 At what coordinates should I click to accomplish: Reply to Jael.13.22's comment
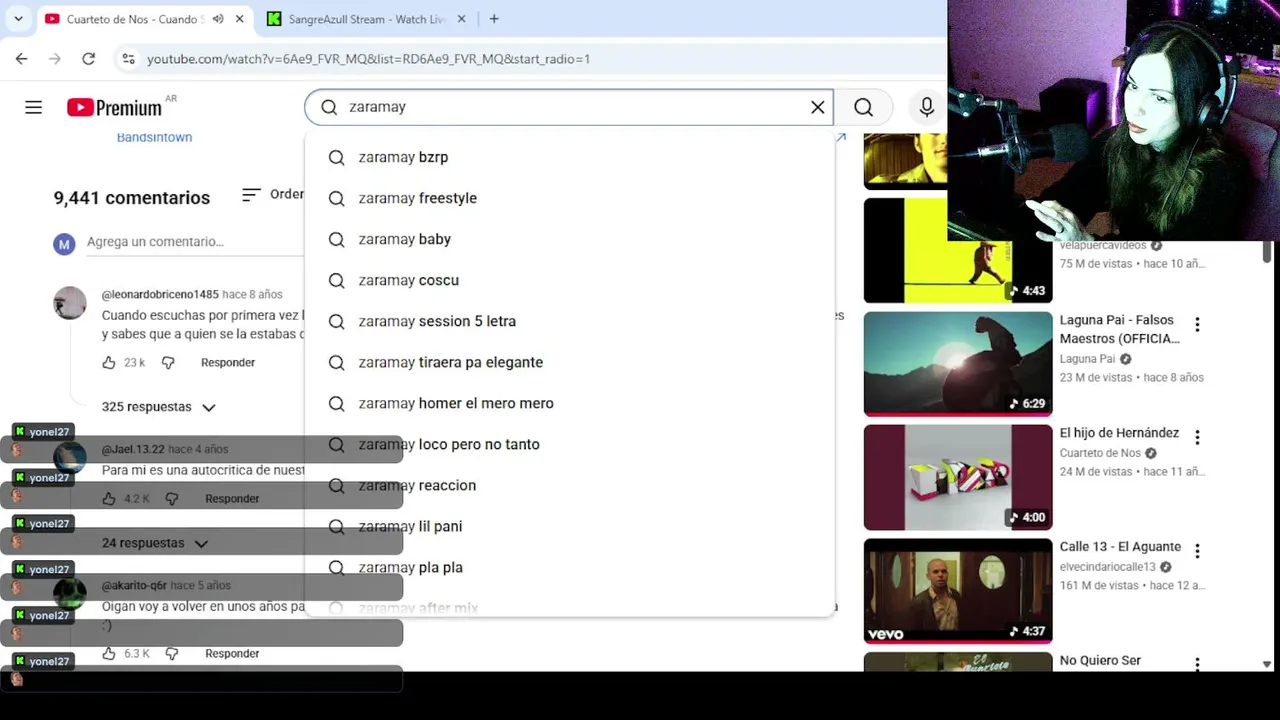click(232, 499)
